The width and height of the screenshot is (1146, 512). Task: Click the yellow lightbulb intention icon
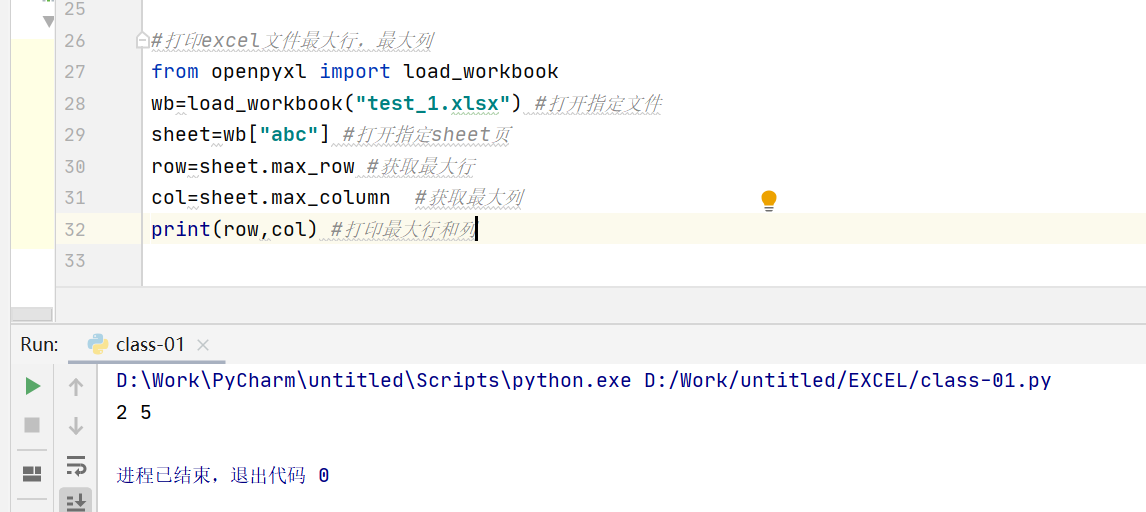[768, 200]
